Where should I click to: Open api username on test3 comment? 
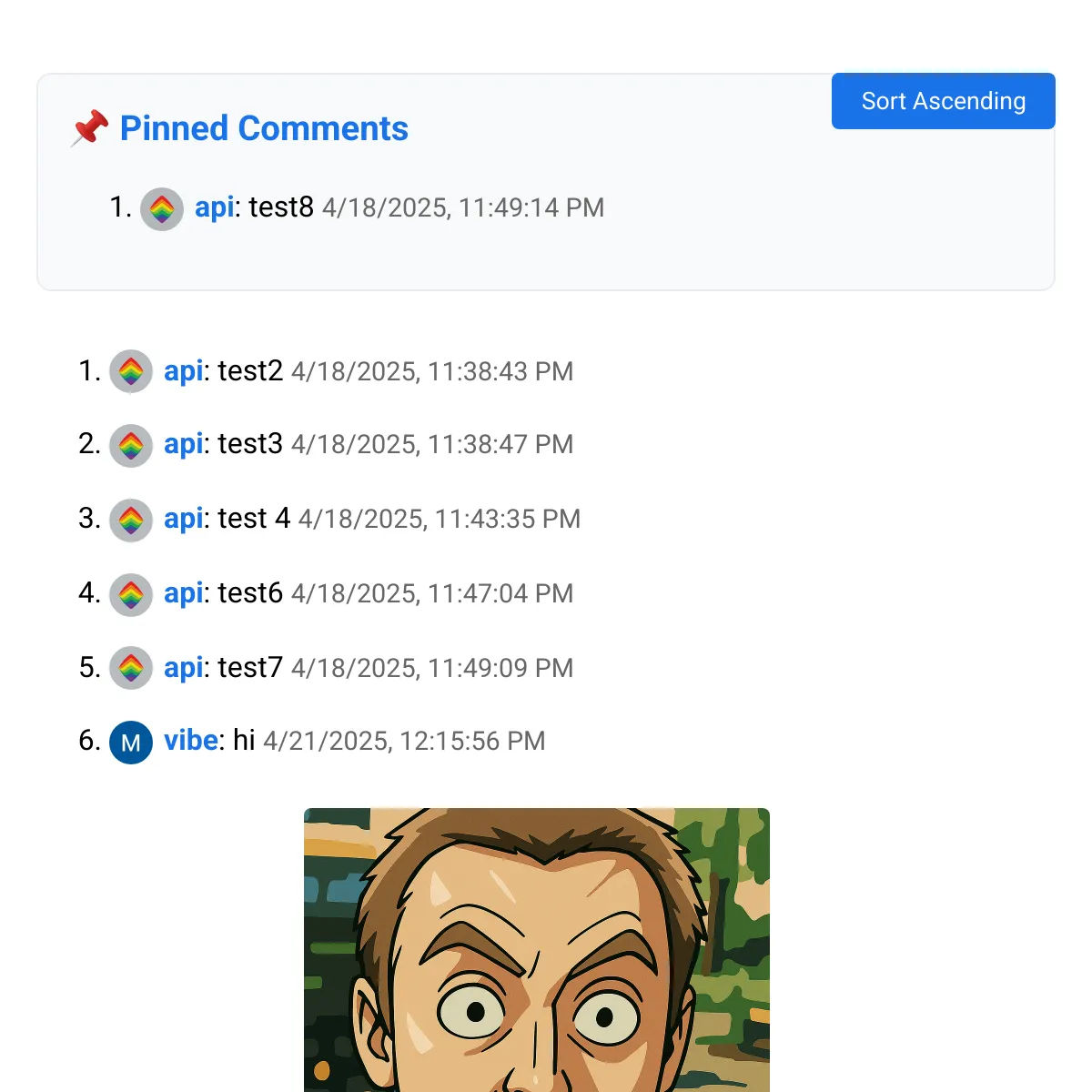coord(184,444)
